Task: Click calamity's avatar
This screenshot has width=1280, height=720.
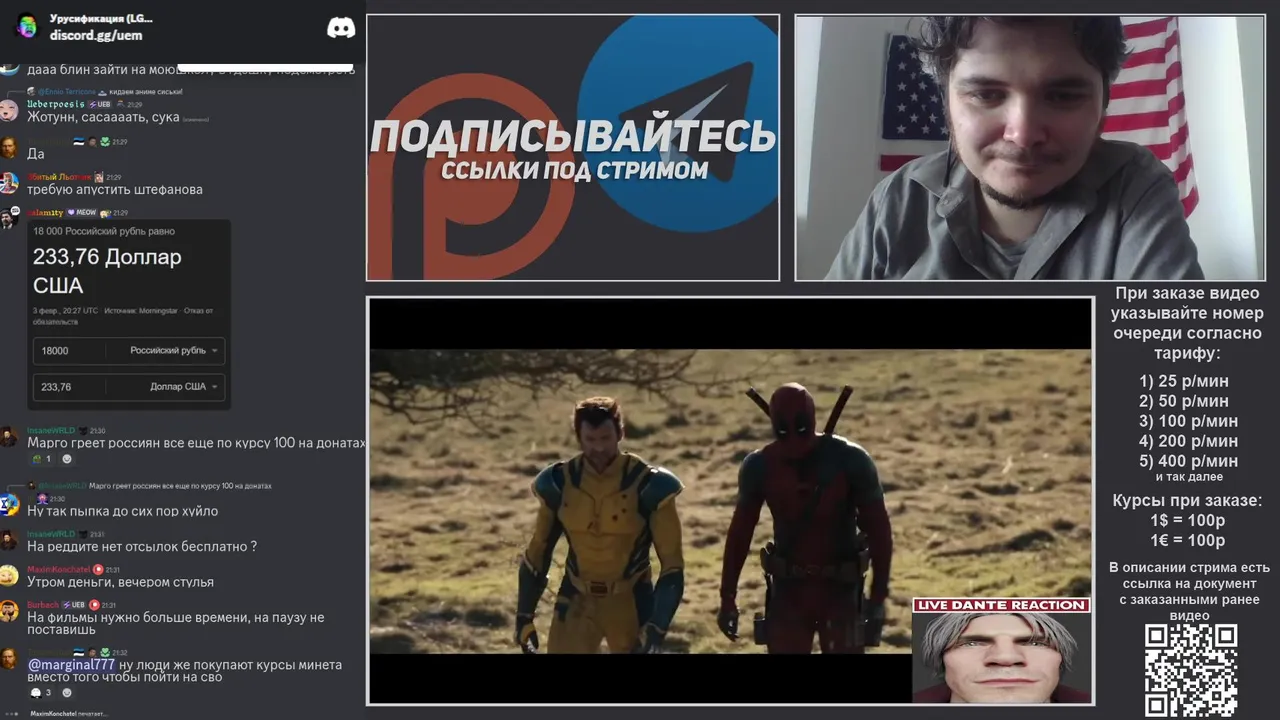Action: pyautogui.click(x=9, y=218)
